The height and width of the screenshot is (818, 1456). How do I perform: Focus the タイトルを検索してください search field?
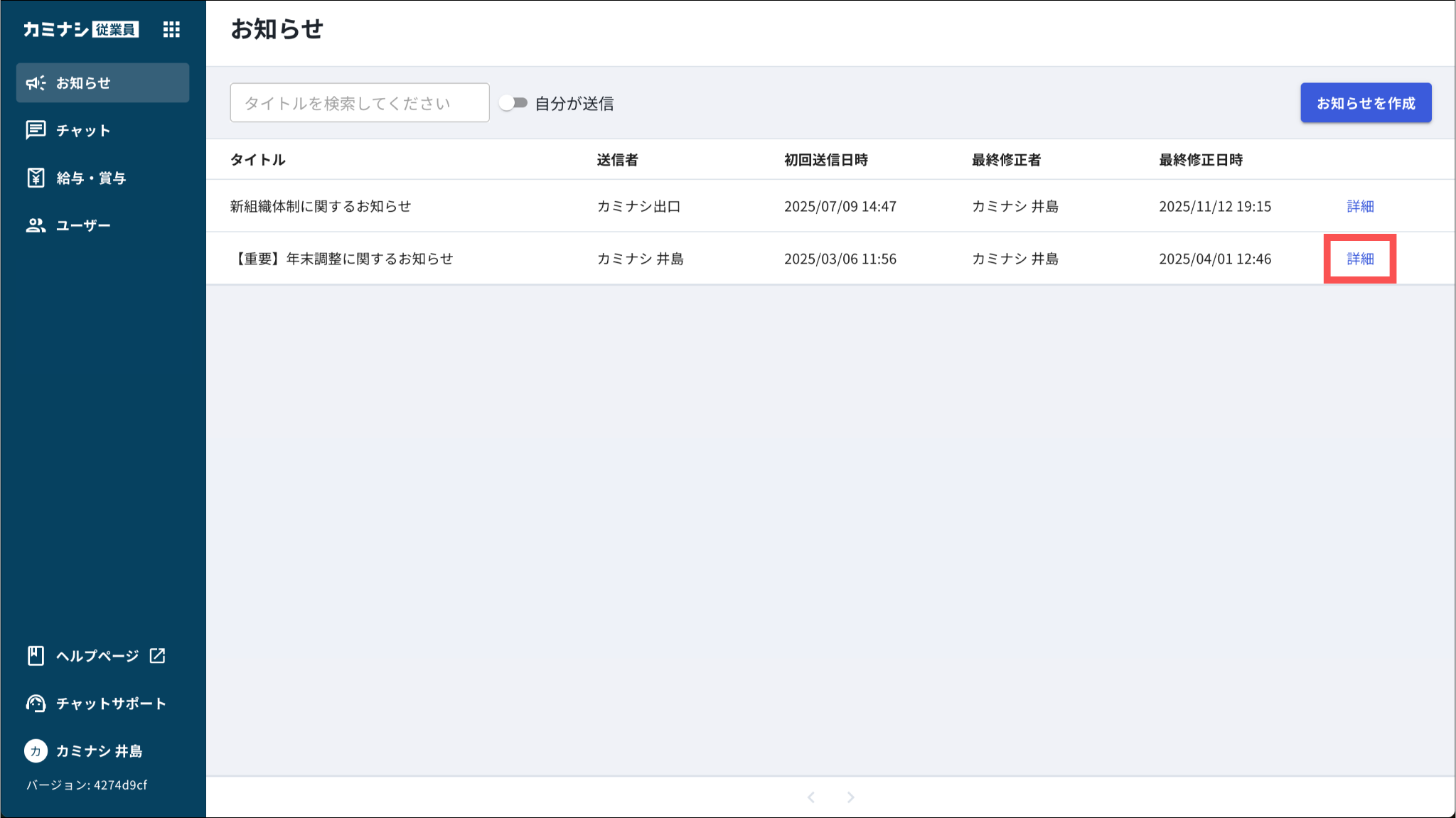[359, 103]
